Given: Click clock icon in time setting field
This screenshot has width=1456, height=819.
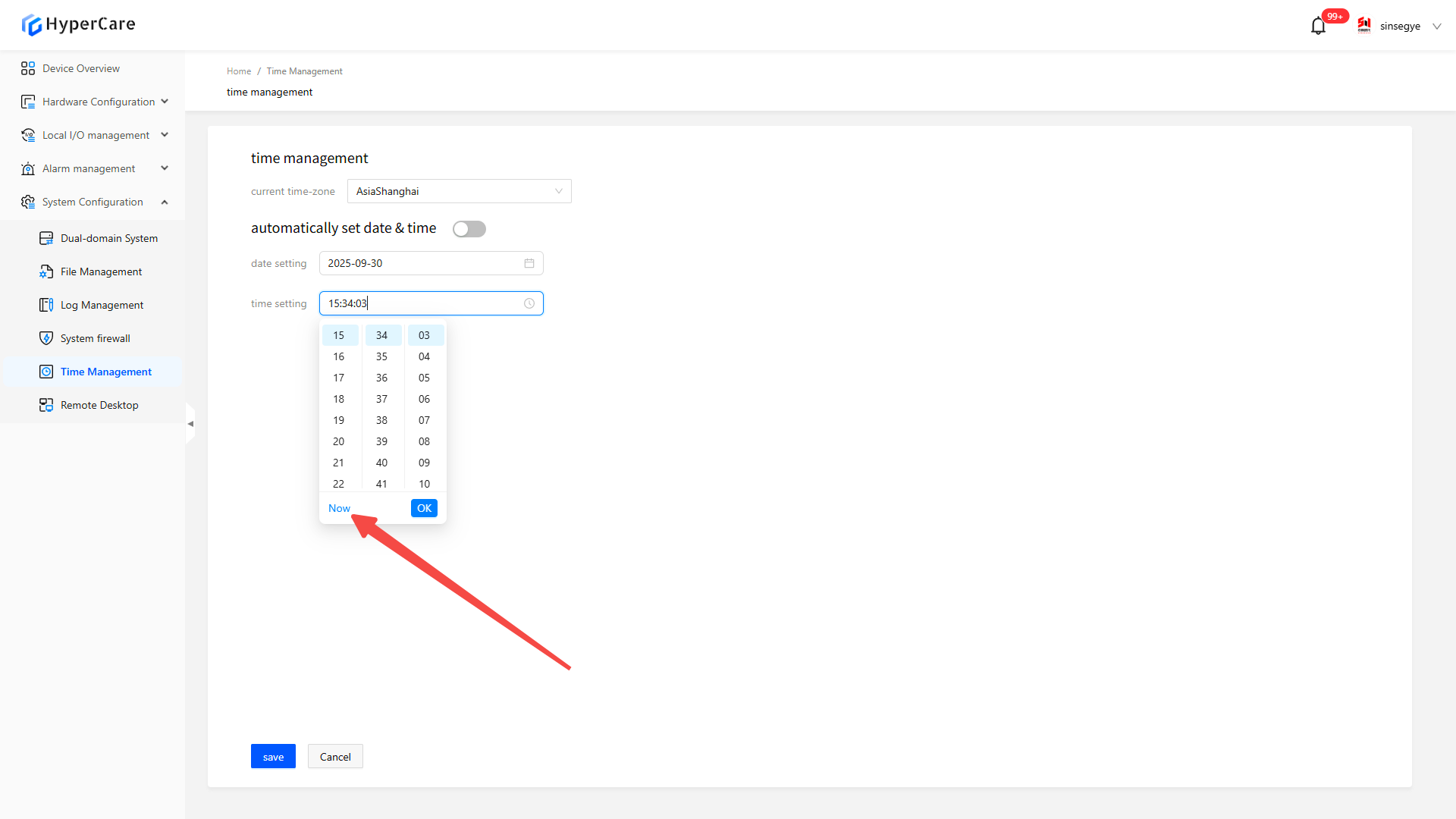Looking at the screenshot, I should pos(529,303).
